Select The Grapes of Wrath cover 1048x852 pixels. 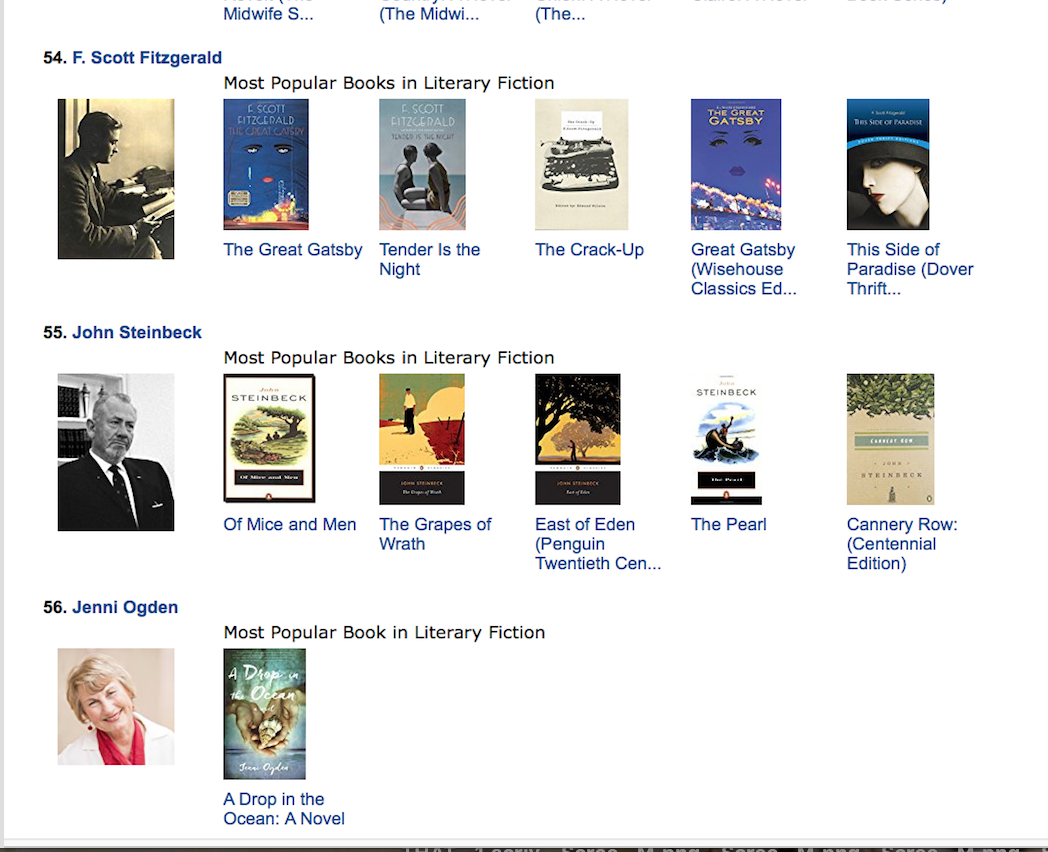tap(422, 439)
